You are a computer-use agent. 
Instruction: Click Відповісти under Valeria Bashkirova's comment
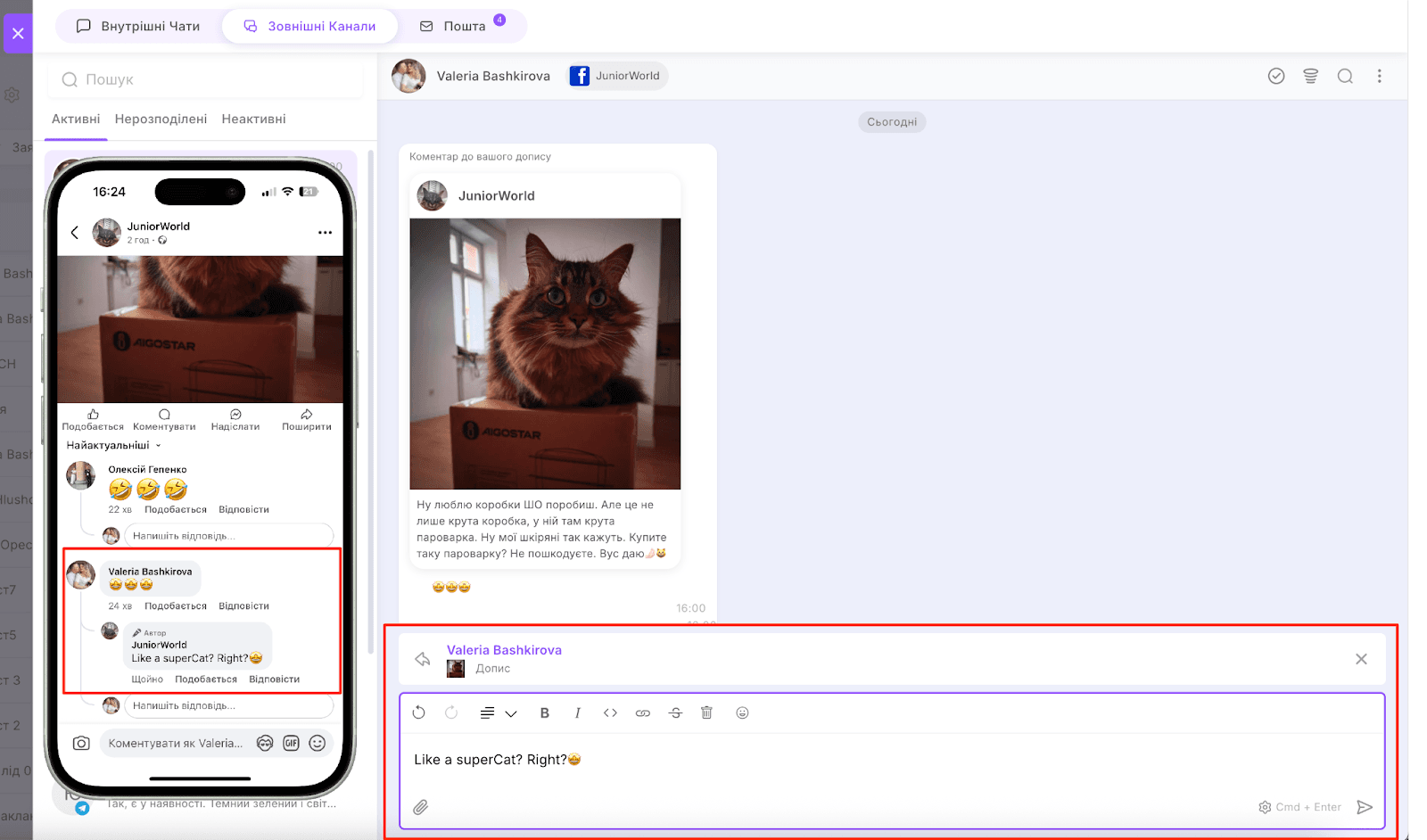243,606
